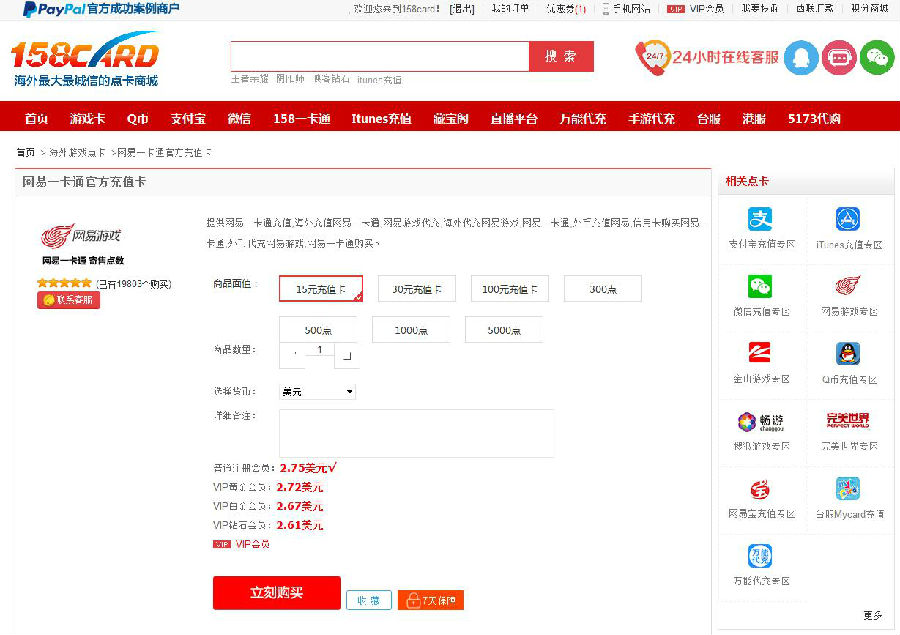This screenshot has height=635, width=900.
Task: Click the 立刻购买 buy now button
Action: (277, 593)
